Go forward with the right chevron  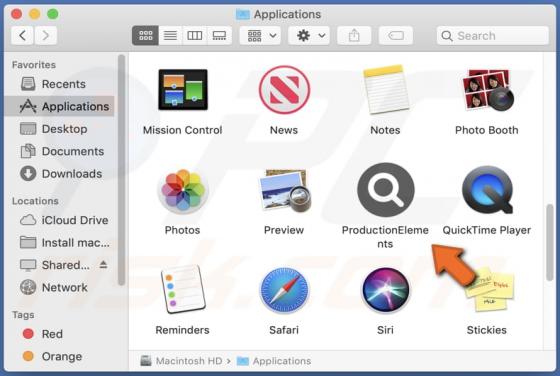click(45, 35)
